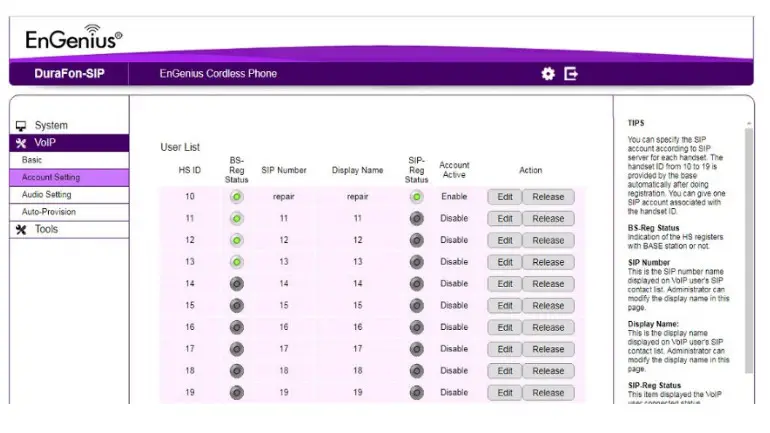This screenshot has height=433, width=770.
Task: Click SIP-Reg status indicator for HS 18
Action: (x=416, y=371)
